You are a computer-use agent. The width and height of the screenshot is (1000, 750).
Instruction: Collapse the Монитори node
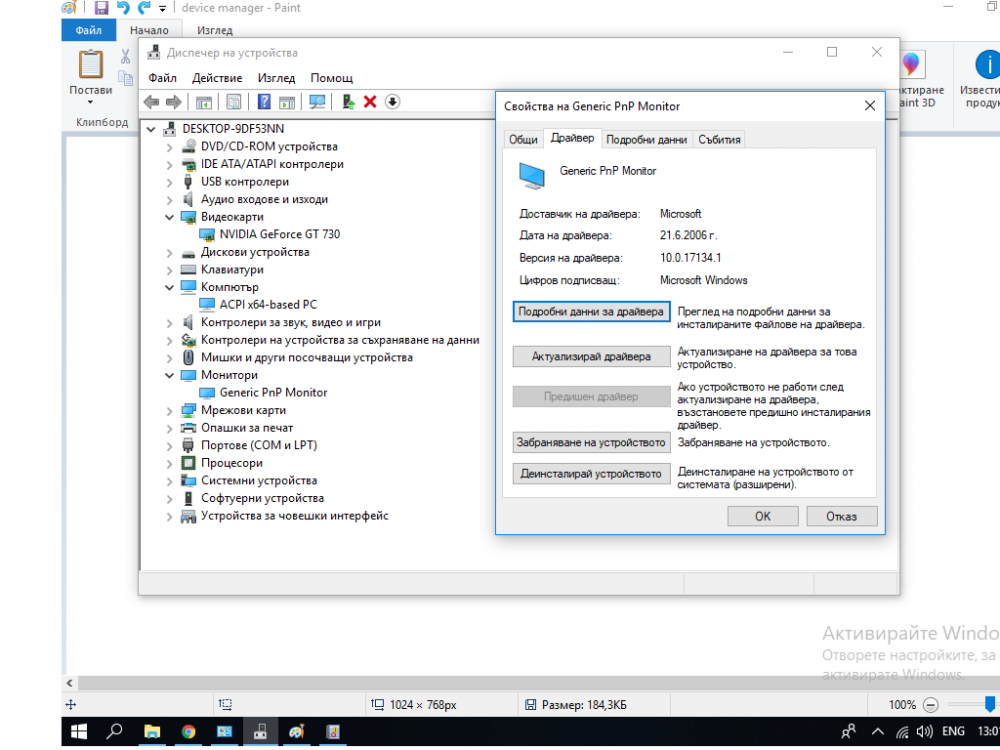coord(169,375)
